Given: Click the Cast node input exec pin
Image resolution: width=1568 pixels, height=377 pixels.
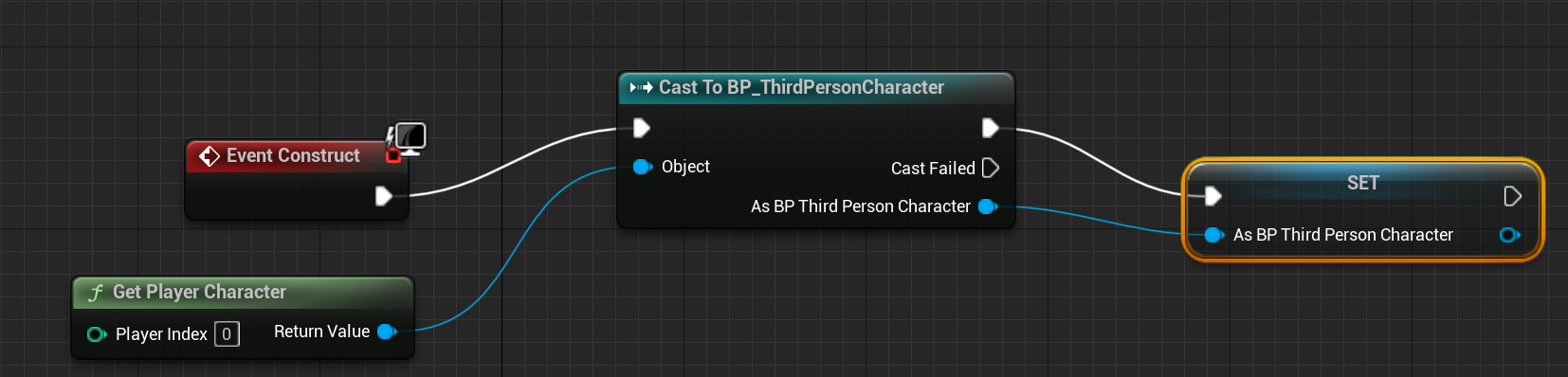Looking at the screenshot, I should pyautogui.click(x=641, y=128).
